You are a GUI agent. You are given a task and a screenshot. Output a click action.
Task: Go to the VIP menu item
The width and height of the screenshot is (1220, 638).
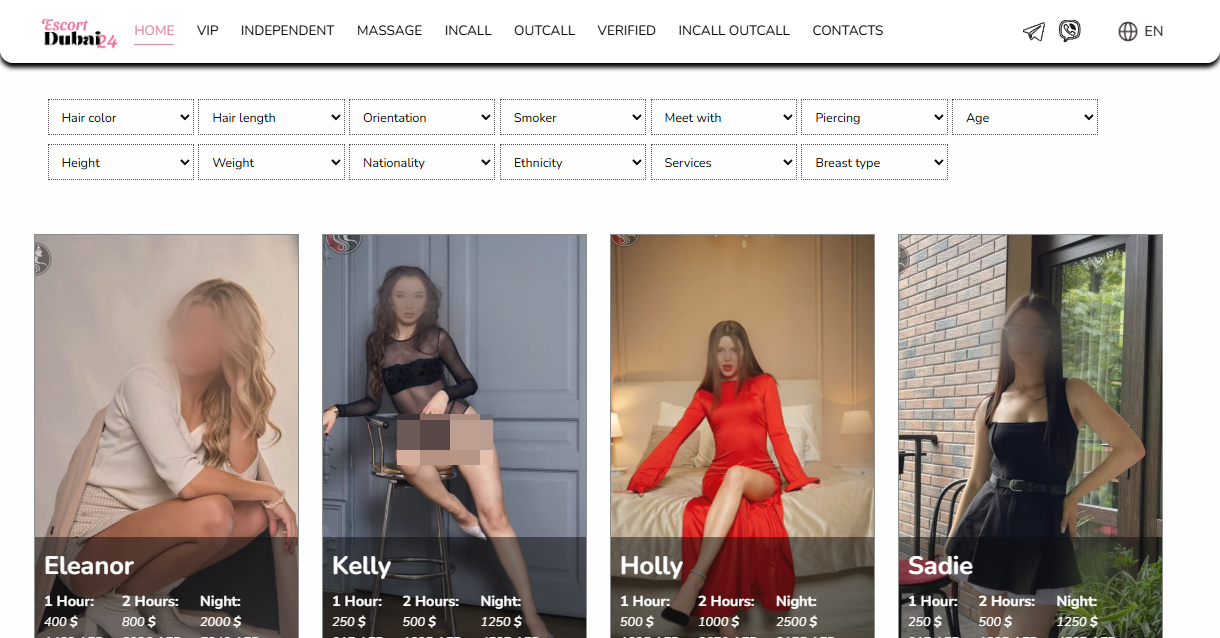[207, 31]
